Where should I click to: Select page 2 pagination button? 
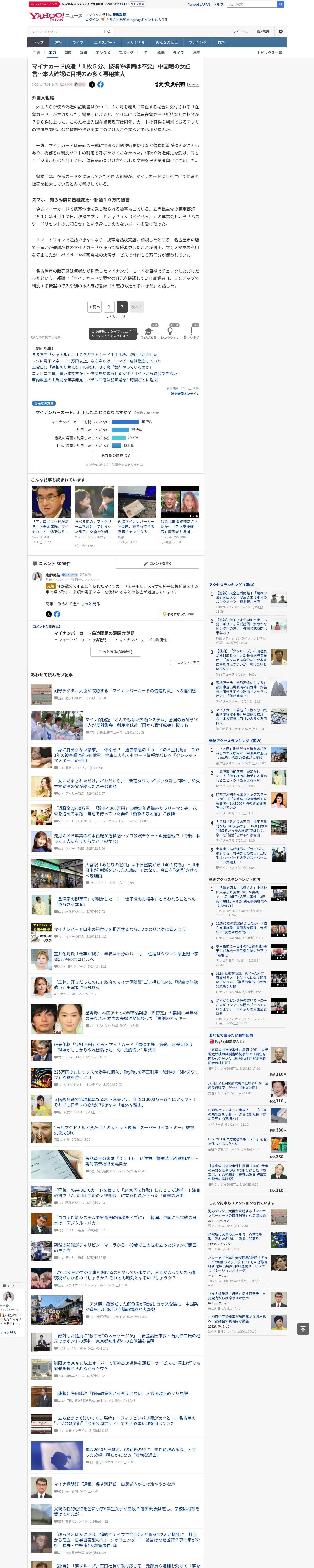click(x=121, y=307)
